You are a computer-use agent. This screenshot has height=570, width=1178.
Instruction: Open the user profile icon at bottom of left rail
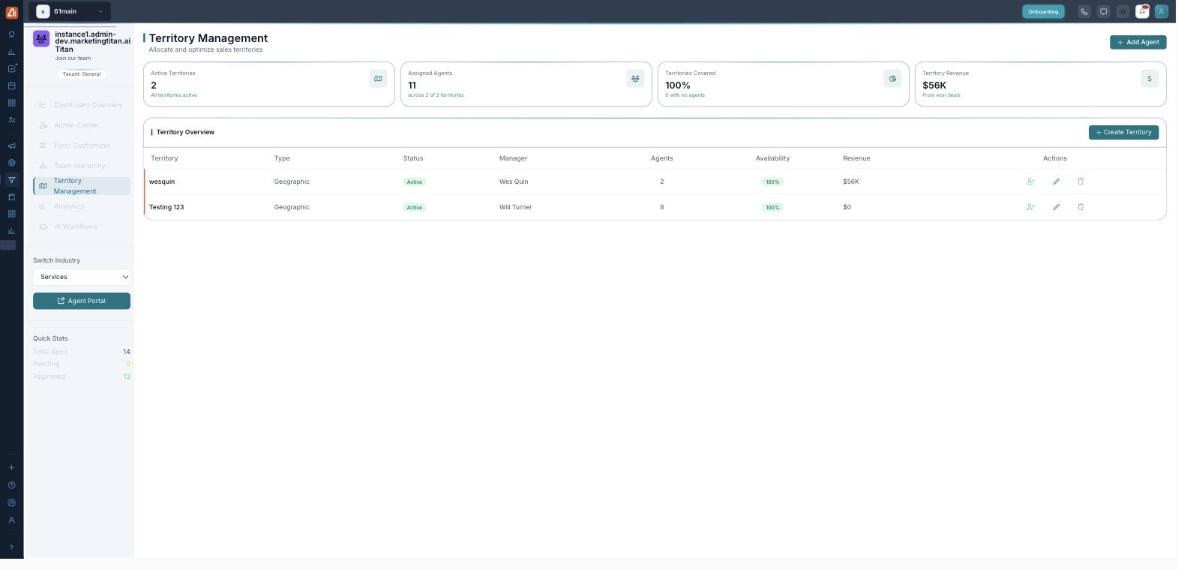(x=11, y=520)
